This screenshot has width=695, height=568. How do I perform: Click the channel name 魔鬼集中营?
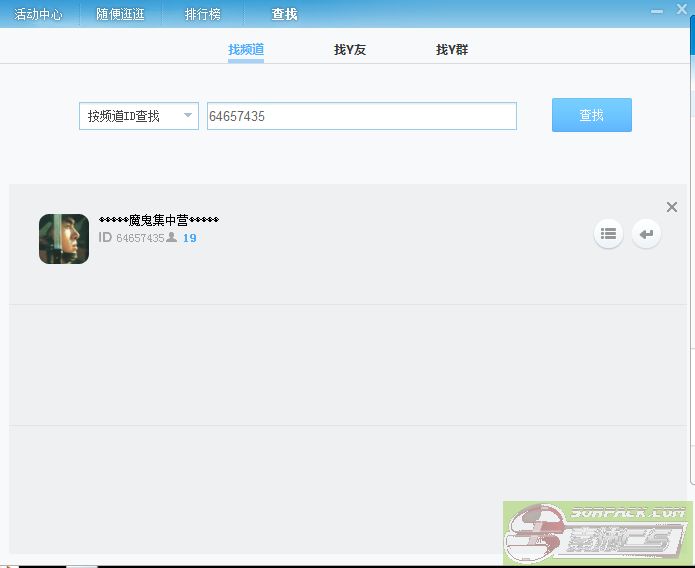[x=159, y=220]
